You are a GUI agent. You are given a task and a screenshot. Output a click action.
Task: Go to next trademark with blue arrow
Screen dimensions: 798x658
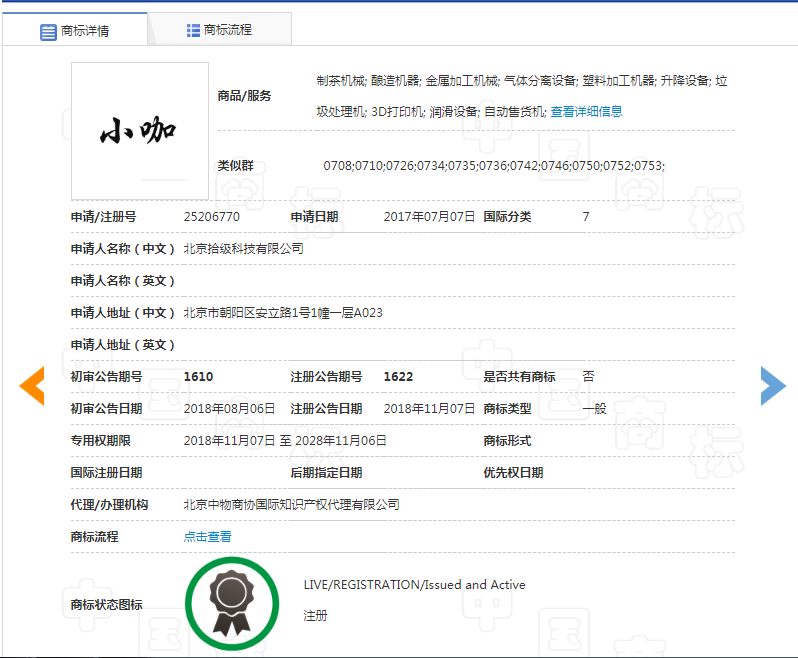[772, 386]
